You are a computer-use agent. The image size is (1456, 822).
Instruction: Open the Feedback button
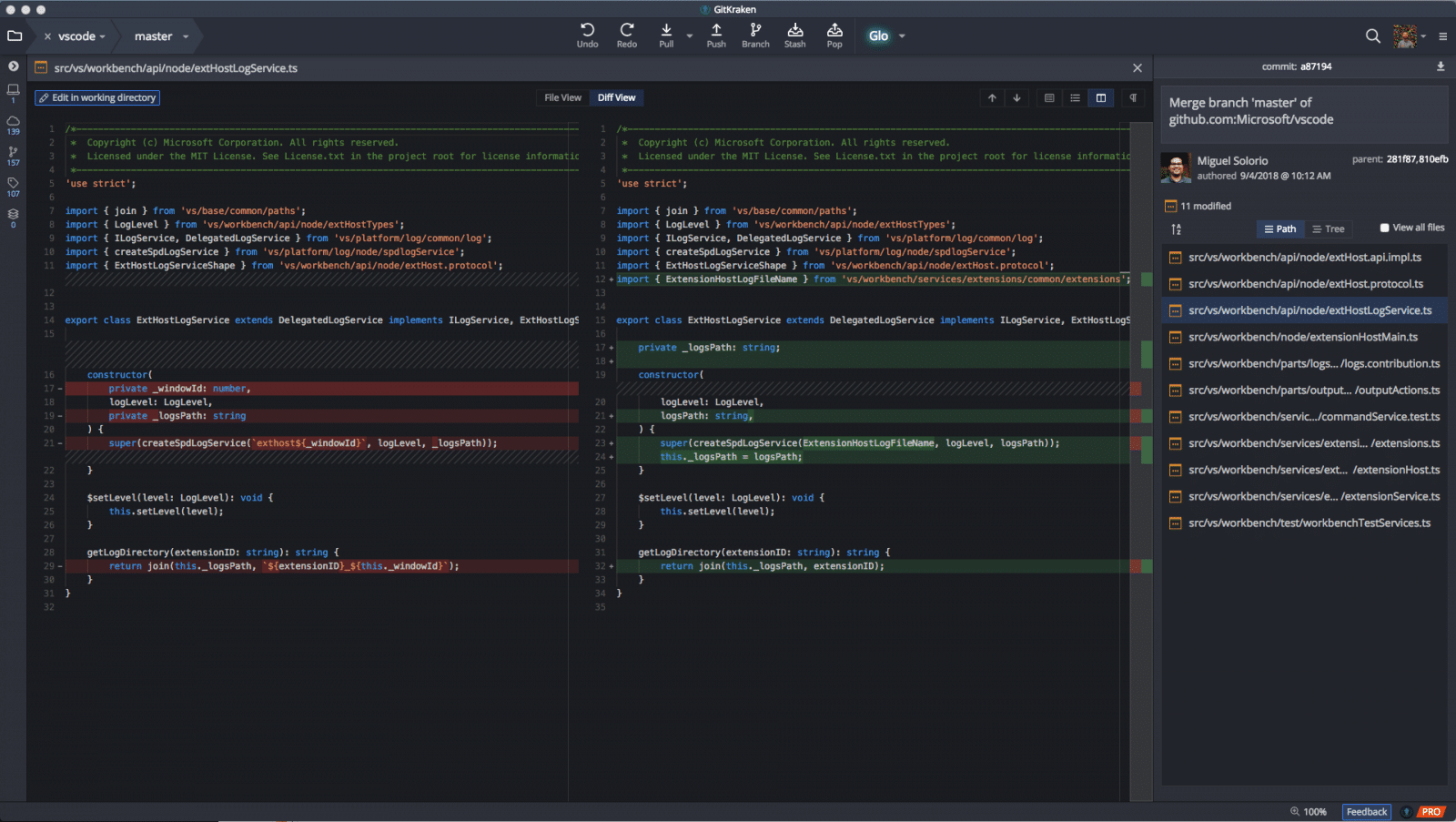coord(1367,811)
